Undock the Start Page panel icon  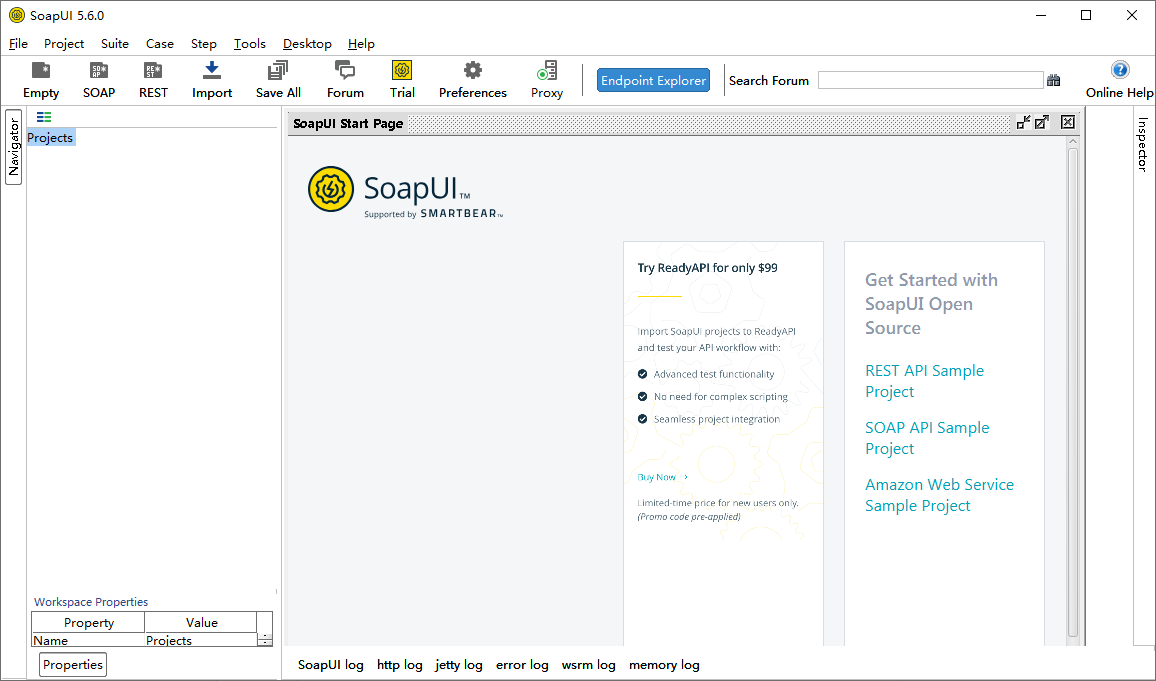(x=1023, y=122)
